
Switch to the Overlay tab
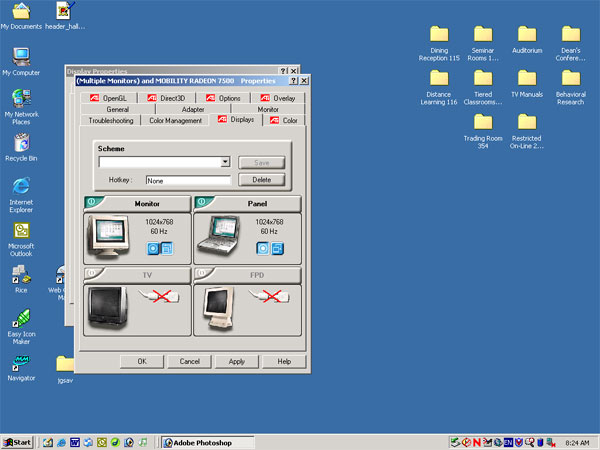pos(278,98)
